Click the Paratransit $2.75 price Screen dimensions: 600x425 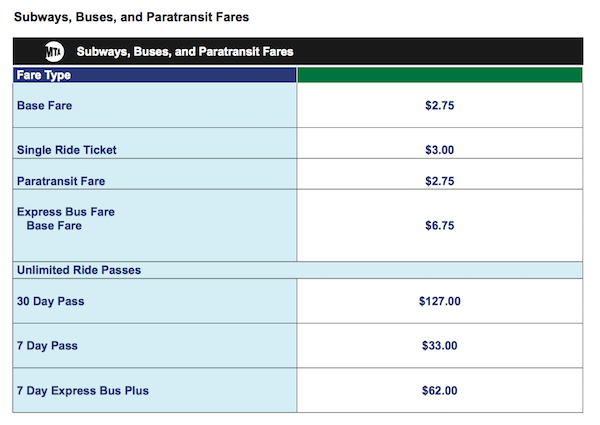(440, 181)
